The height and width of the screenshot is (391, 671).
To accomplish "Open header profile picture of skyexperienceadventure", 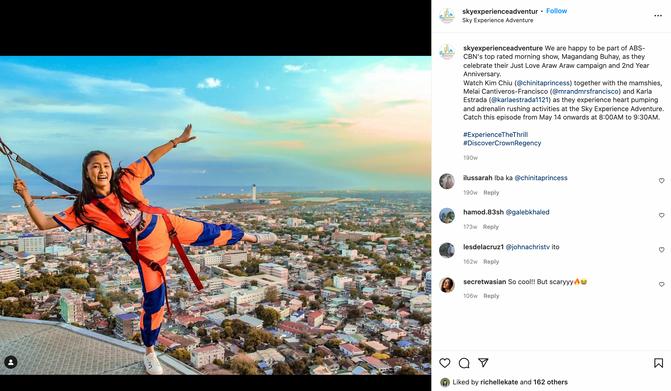I will coord(447,16).
